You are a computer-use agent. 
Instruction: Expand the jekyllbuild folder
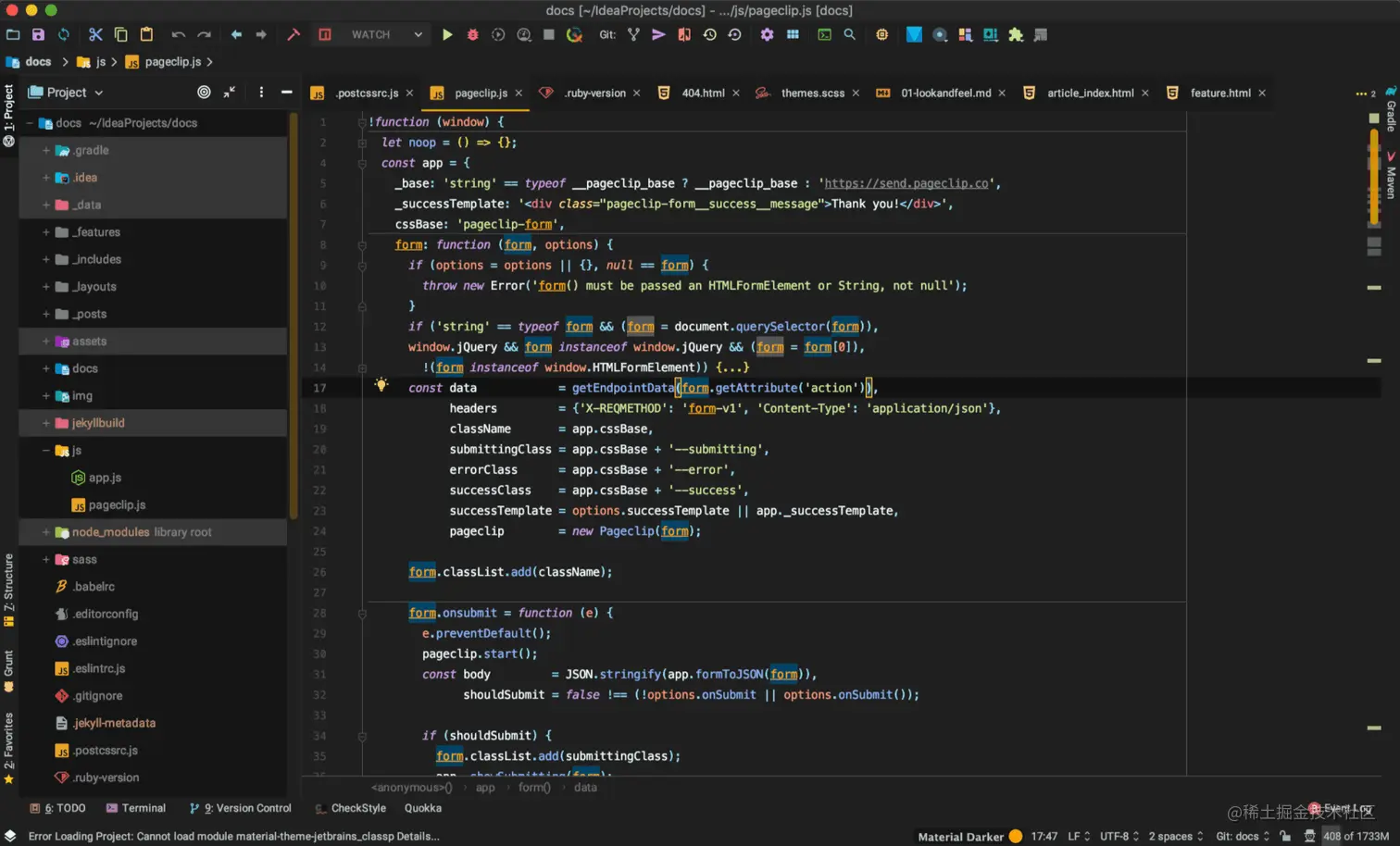click(45, 423)
